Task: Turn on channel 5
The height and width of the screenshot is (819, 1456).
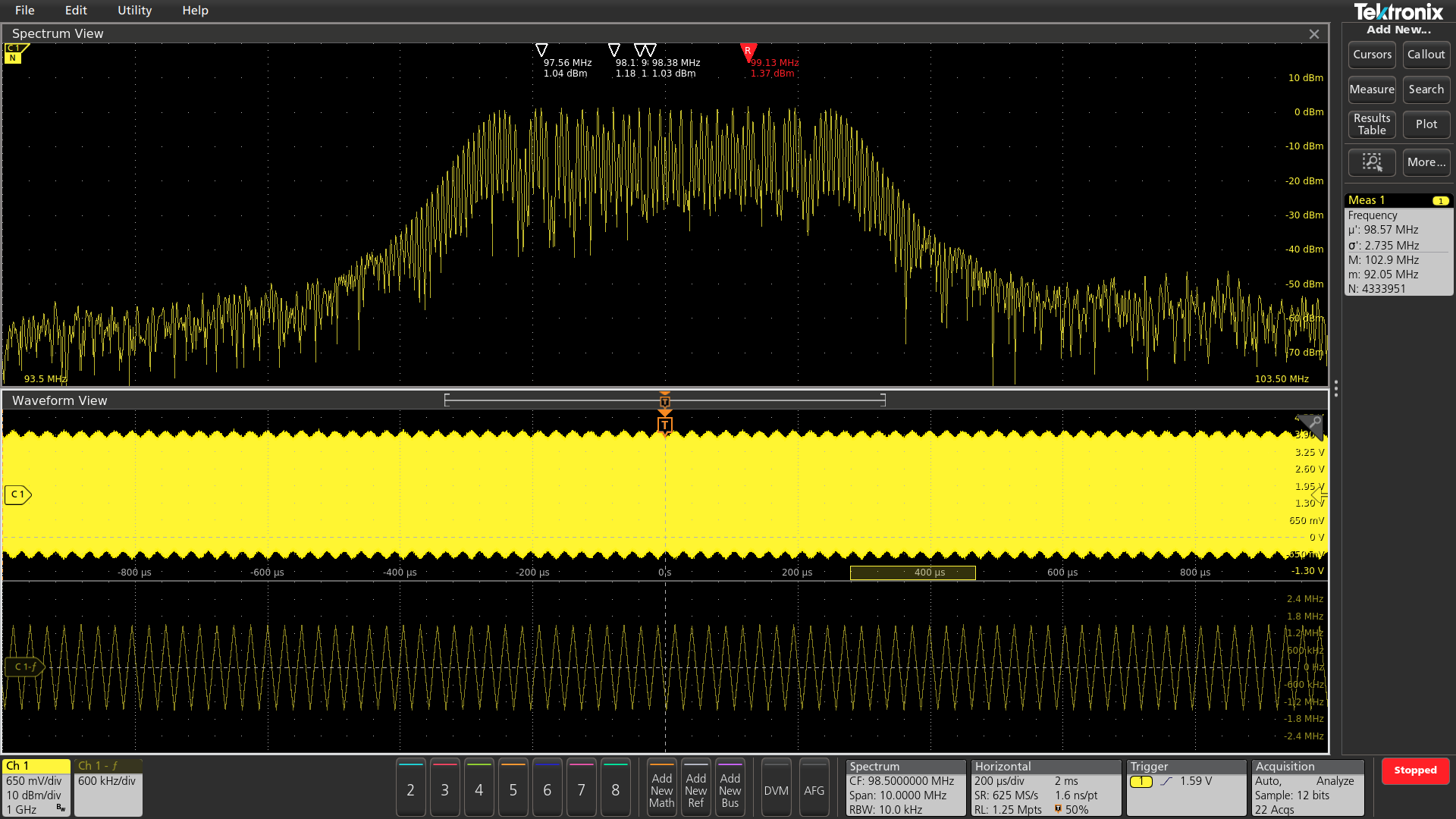Action: tap(513, 787)
